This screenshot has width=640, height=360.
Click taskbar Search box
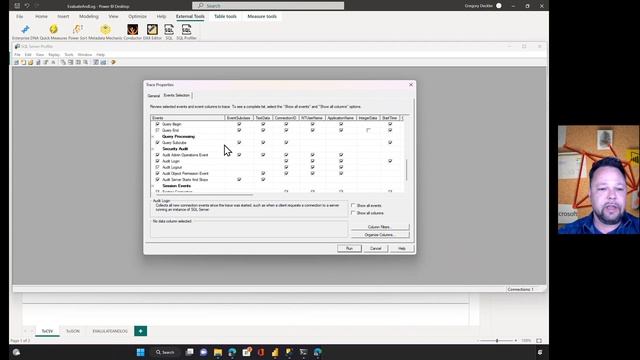coord(165,352)
